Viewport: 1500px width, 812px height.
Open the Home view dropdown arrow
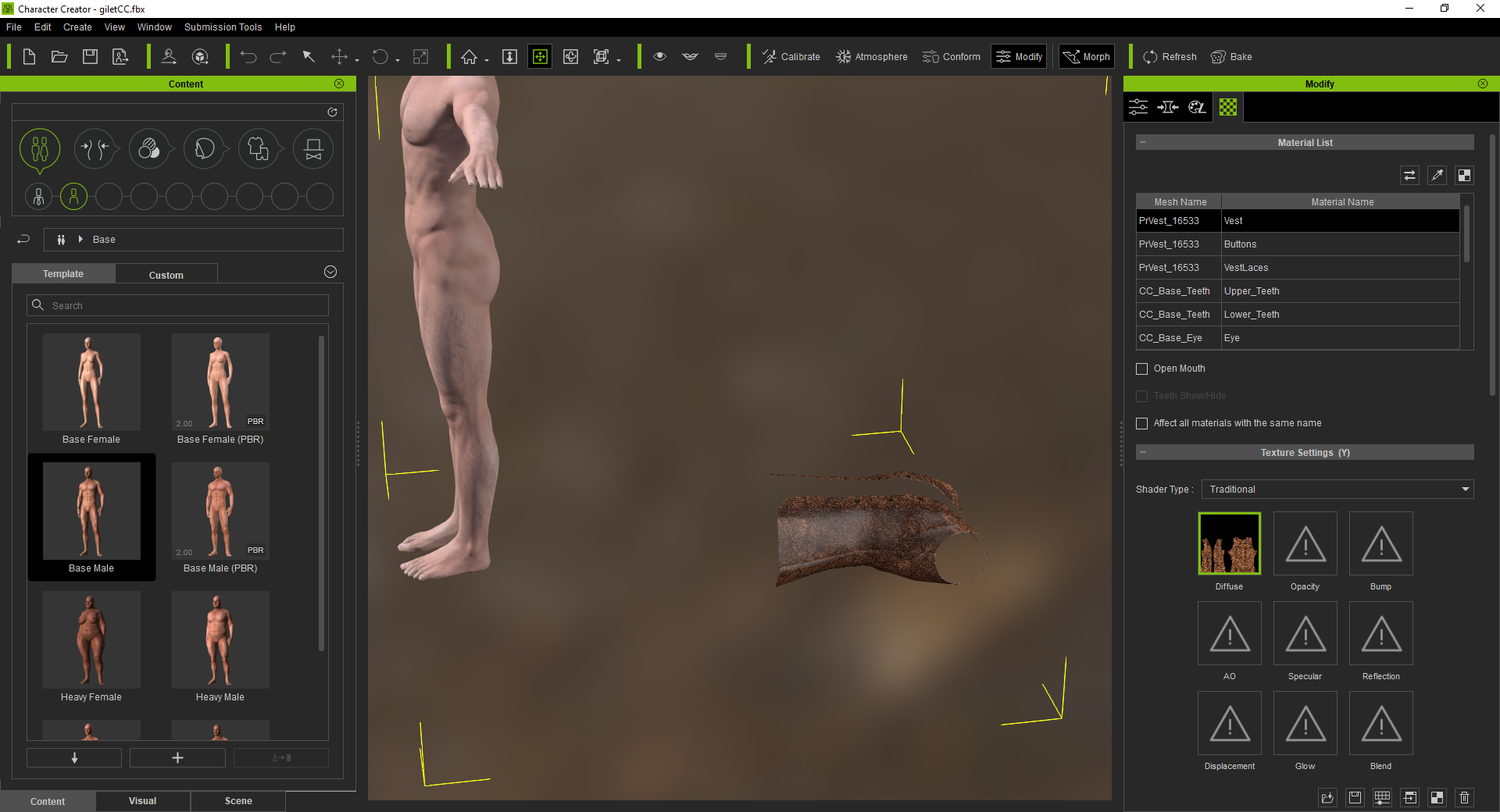click(487, 60)
